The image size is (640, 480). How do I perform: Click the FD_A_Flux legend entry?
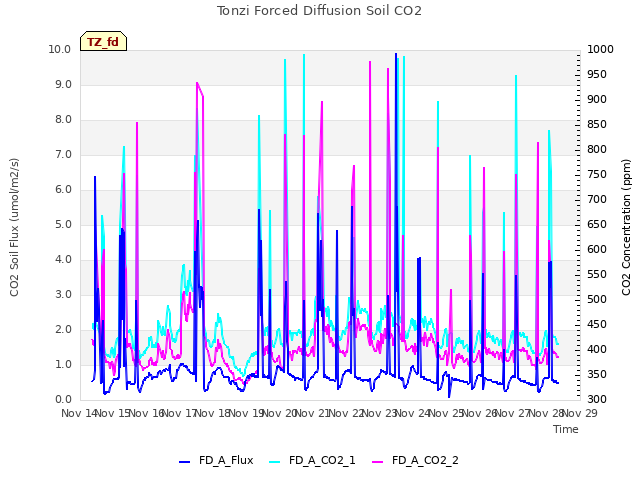216,460
